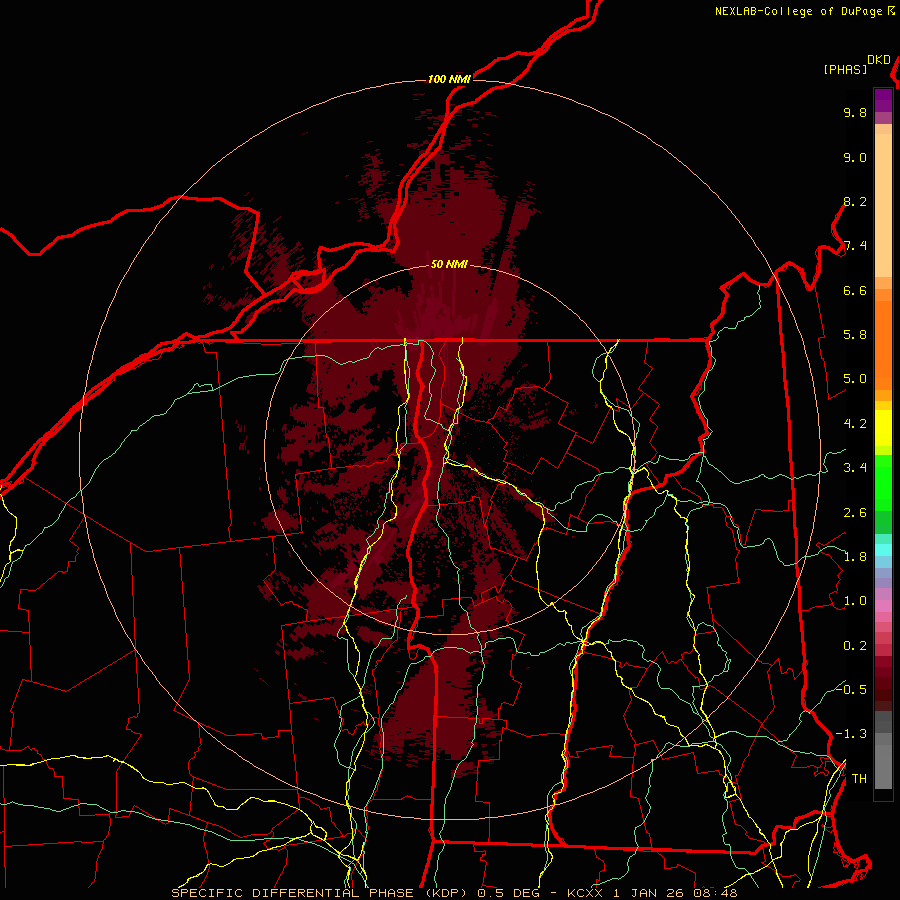Click the yellow band of the color scale
900x900 pixels.
(x=883, y=428)
